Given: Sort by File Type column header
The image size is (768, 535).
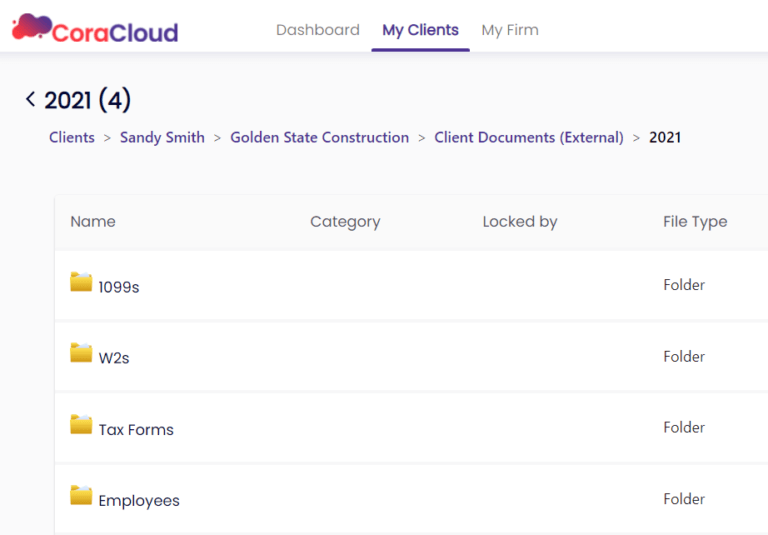Looking at the screenshot, I should pos(694,222).
